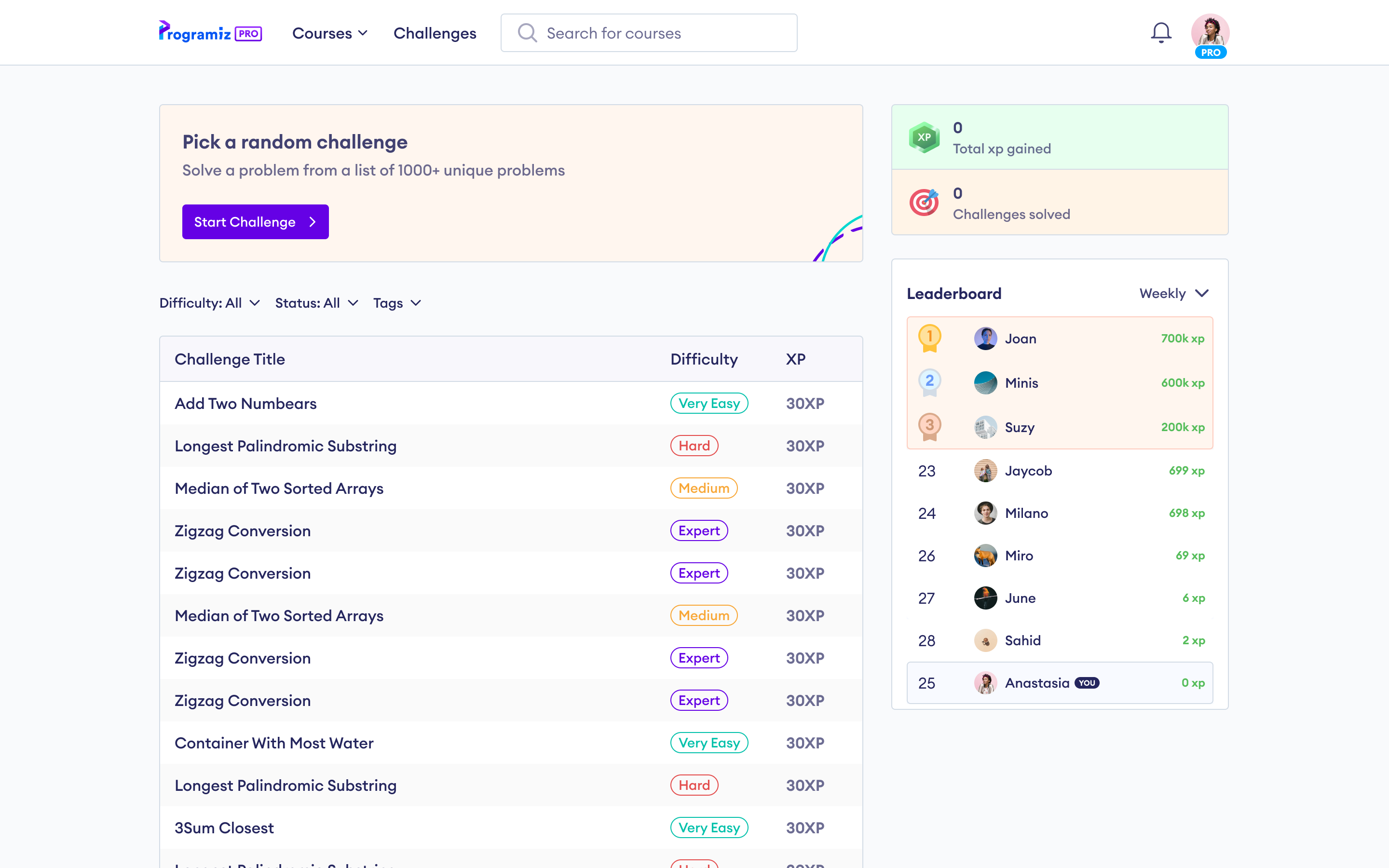Click the YOU badge next to Anastasia
Screen dimensions: 1389x868
pyautogui.click(x=1087, y=683)
